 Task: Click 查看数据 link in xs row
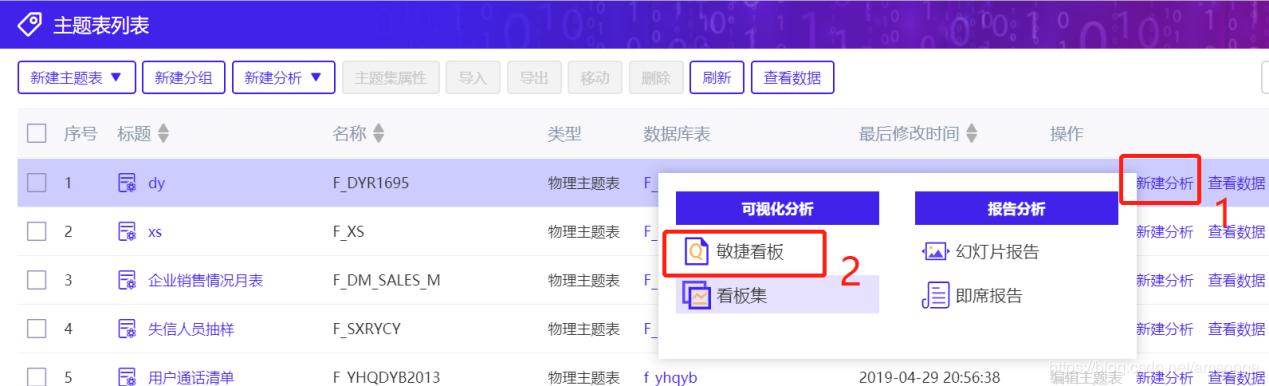[x=1237, y=232]
